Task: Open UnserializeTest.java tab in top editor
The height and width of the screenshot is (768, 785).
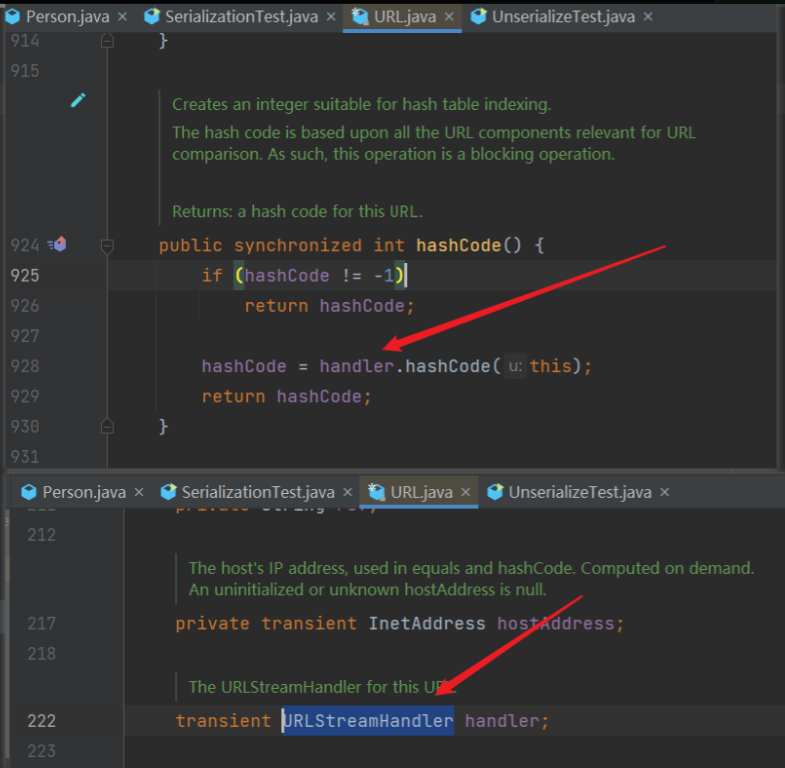Action: [x=563, y=17]
